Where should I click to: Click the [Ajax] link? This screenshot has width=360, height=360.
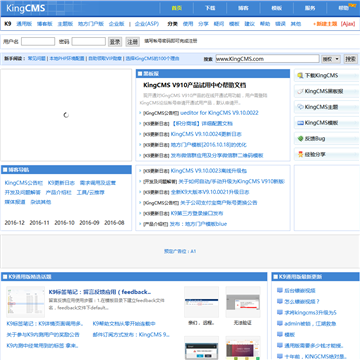pyautogui.click(x=348, y=24)
